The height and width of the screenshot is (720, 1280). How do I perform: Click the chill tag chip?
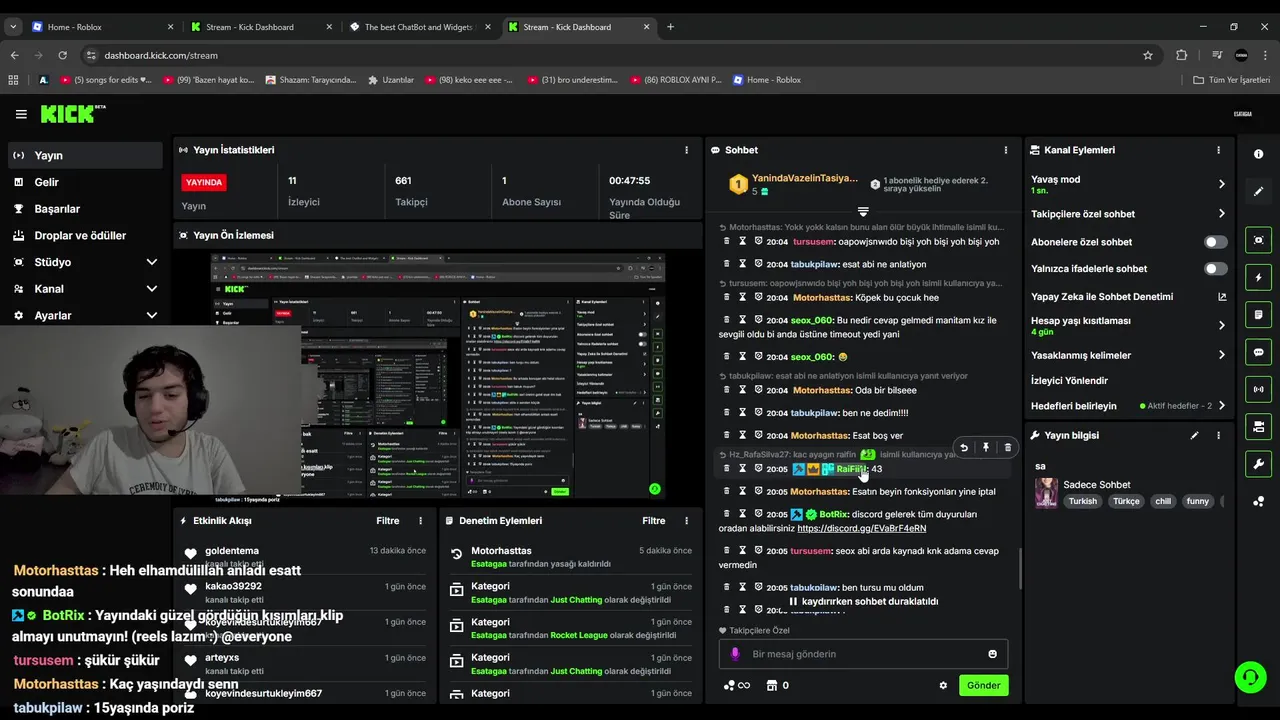pos(1163,502)
